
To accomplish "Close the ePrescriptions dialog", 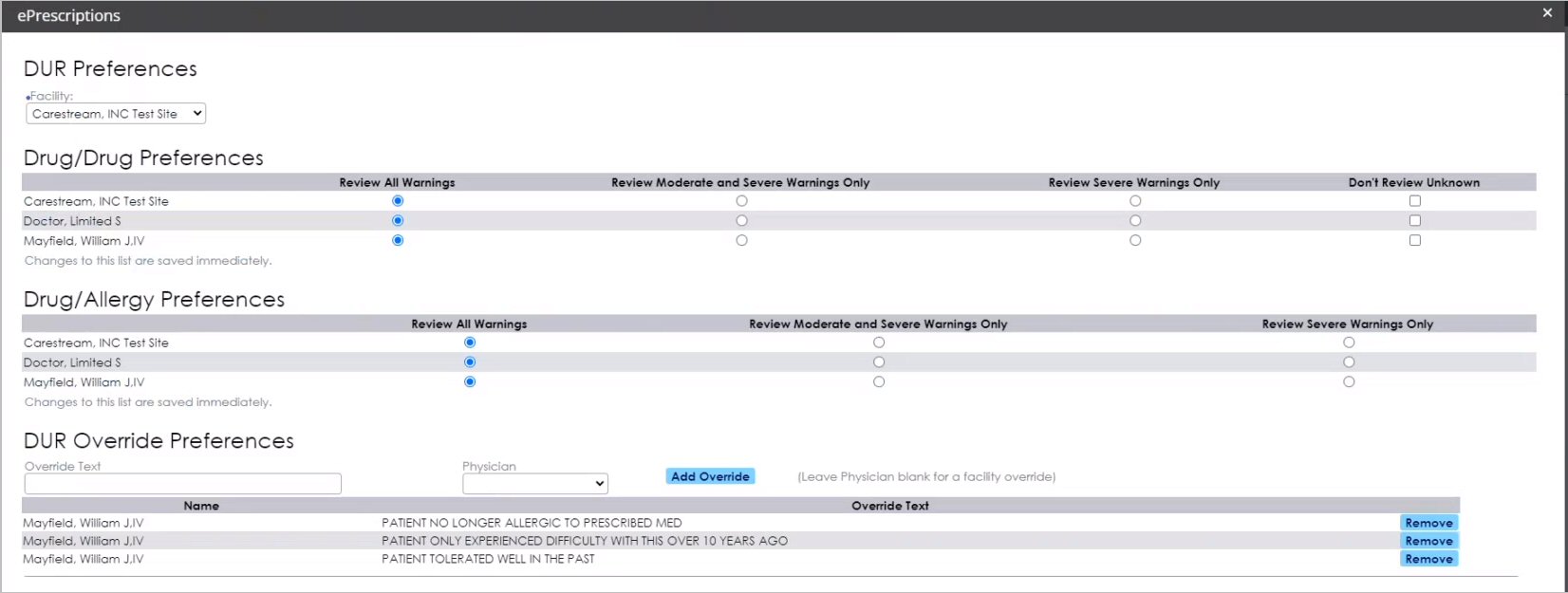I will (1547, 13).
